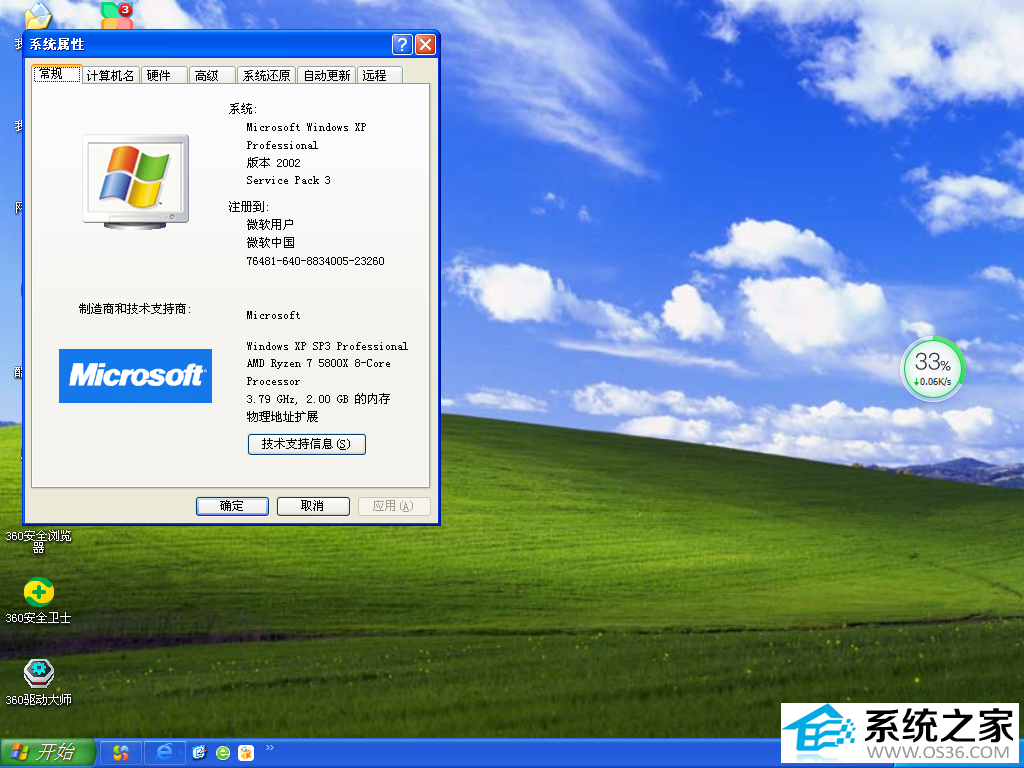Click the Windows XP monitor logo image

pos(136,182)
